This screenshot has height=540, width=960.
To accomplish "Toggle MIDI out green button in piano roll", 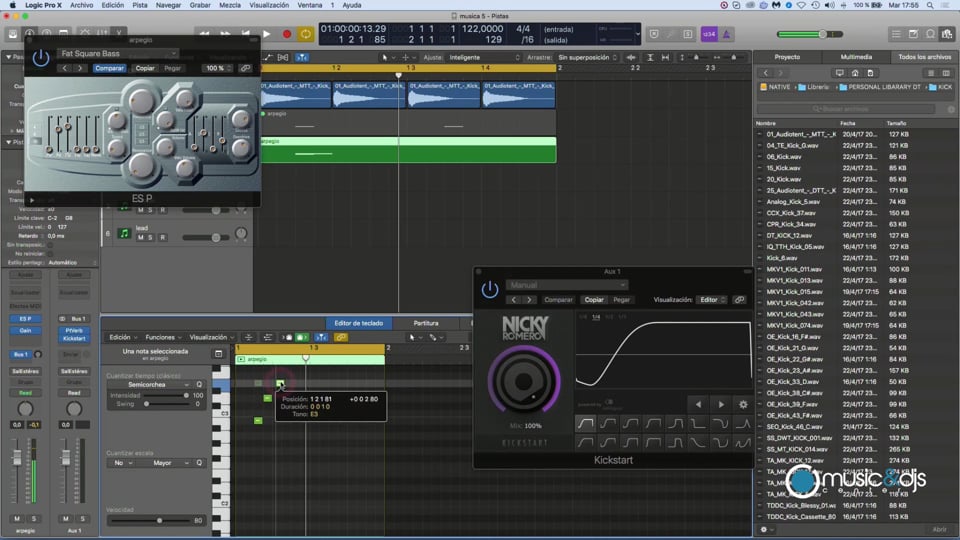I will coord(302,337).
